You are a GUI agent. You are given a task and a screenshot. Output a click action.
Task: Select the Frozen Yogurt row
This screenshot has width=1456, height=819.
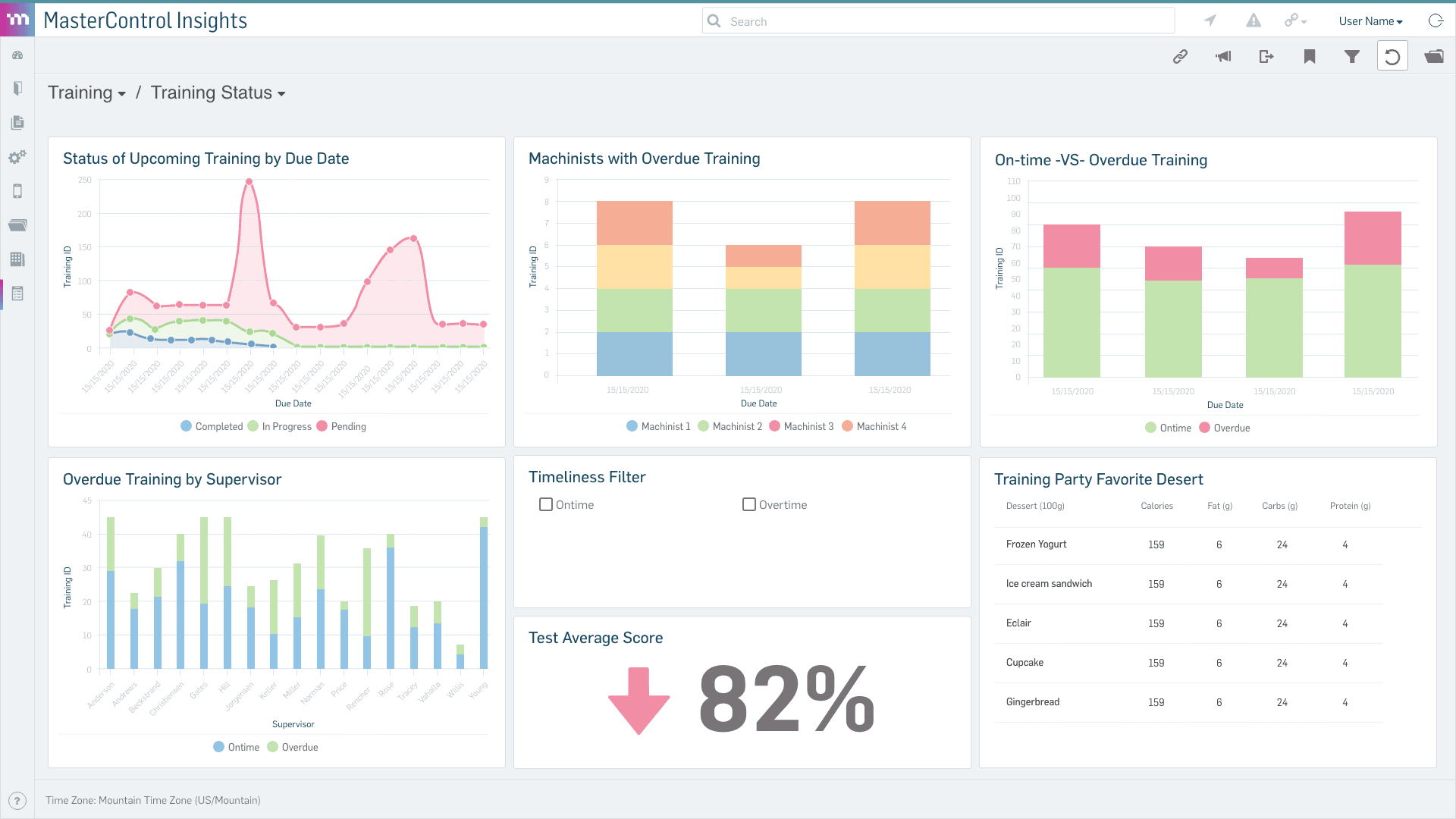(x=1189, y=544)
